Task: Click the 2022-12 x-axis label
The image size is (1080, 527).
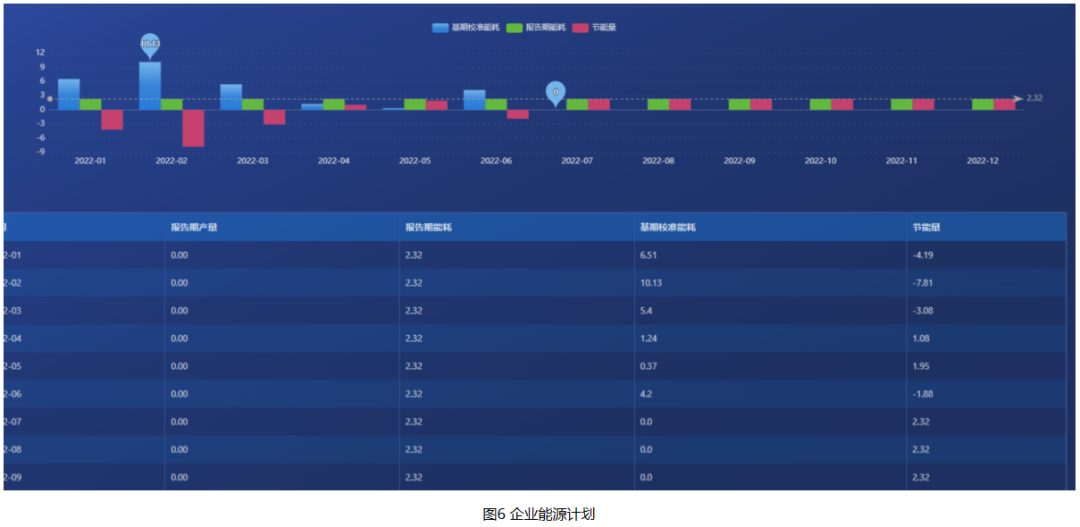Action: pyautogui.click(x=983, y=161)
